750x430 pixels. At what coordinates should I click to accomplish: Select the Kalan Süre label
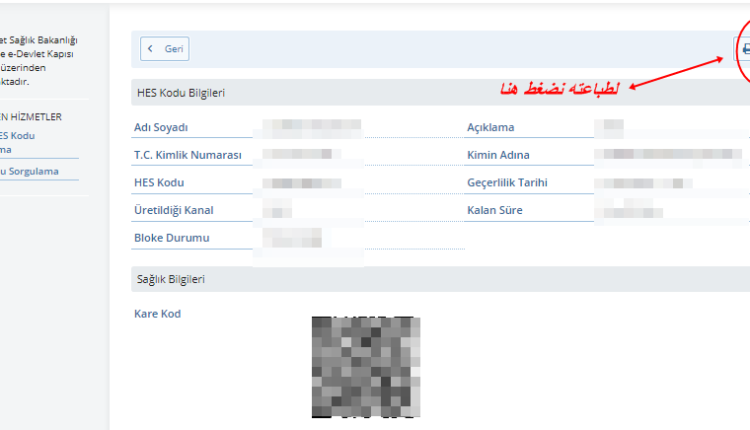[495, 210]
